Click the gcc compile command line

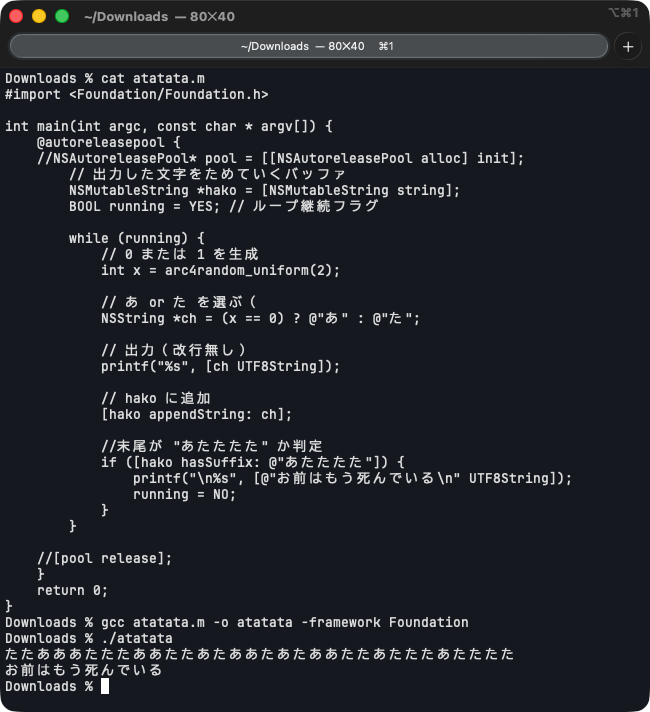[x=237, y=622]
